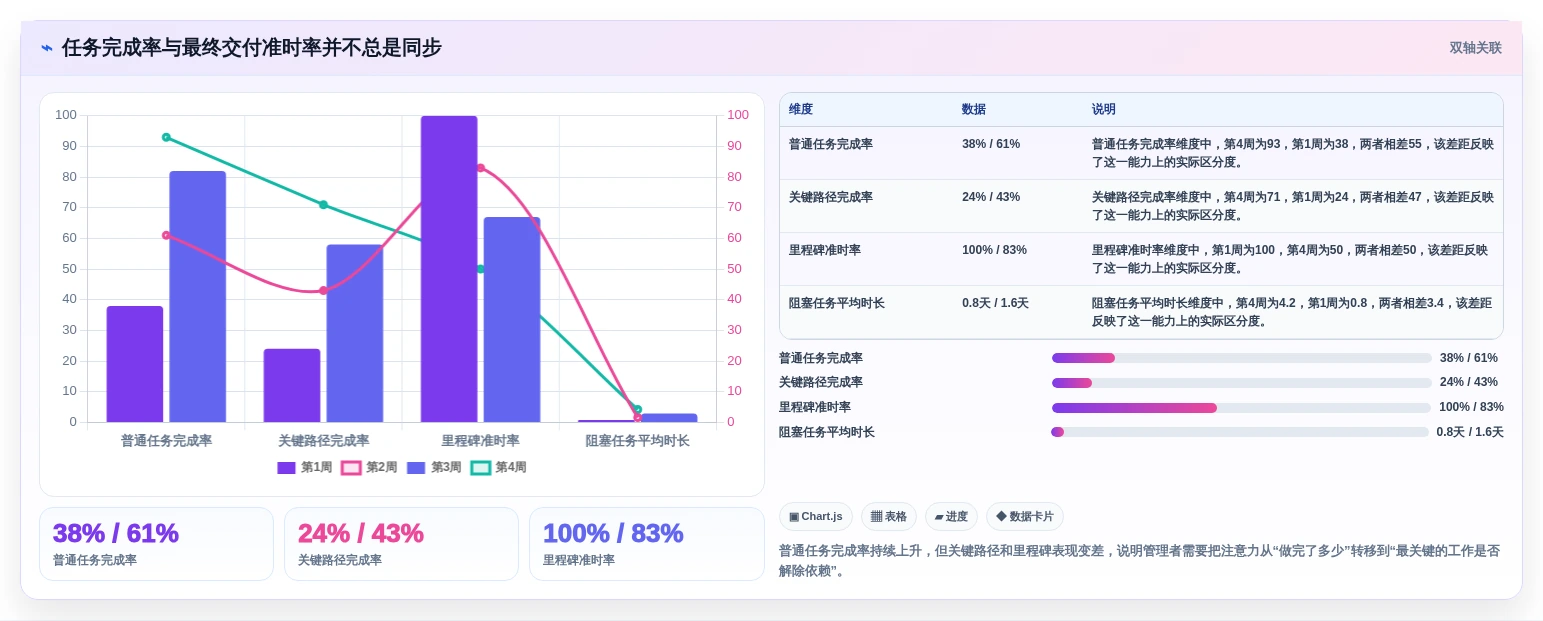Click the 第3周 bar for 关键路径完成率
The image size is (1543, 621).
(x=355, y=333)
